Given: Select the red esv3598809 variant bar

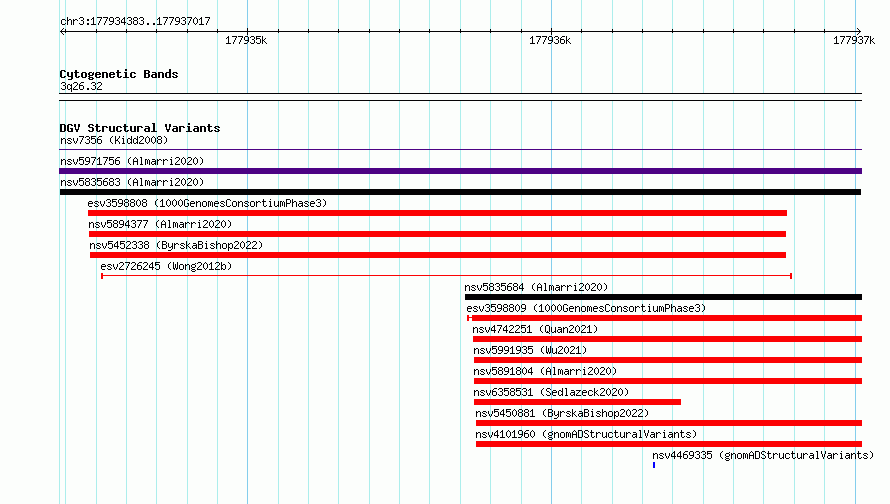Looking at the screenshot, I should (664, 318).
